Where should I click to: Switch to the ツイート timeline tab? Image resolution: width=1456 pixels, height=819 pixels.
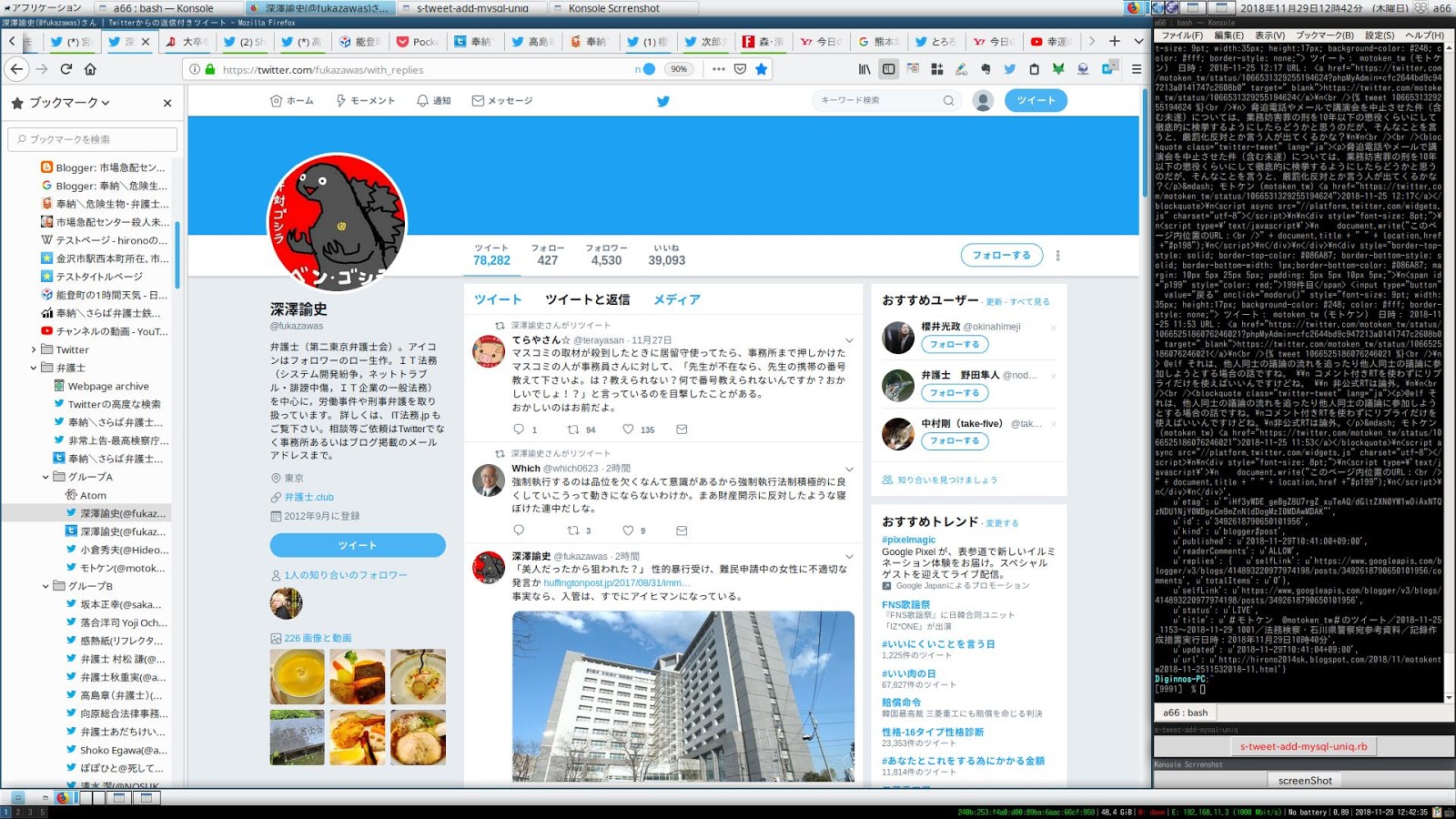tap(498, 299)
